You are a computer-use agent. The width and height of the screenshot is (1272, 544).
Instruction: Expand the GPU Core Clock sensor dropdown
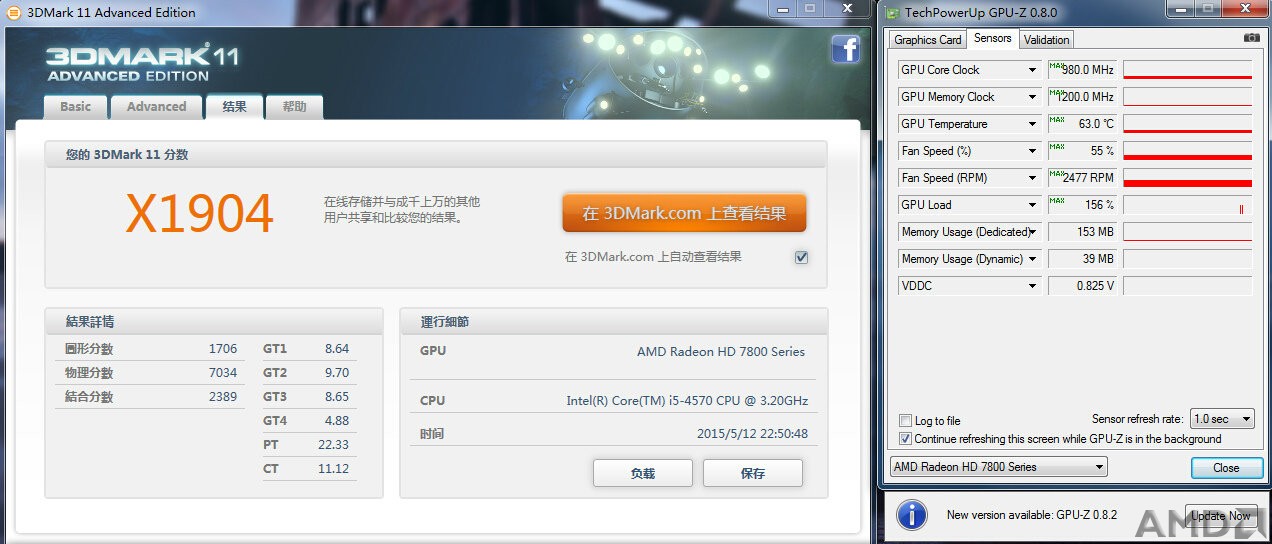click(1033, 70)
